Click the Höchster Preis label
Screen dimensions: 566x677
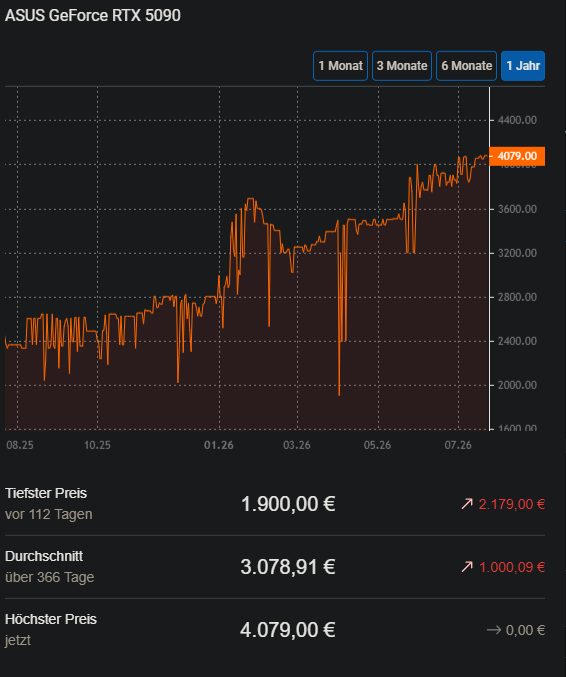pyautogui.click(x=51, y=619)
